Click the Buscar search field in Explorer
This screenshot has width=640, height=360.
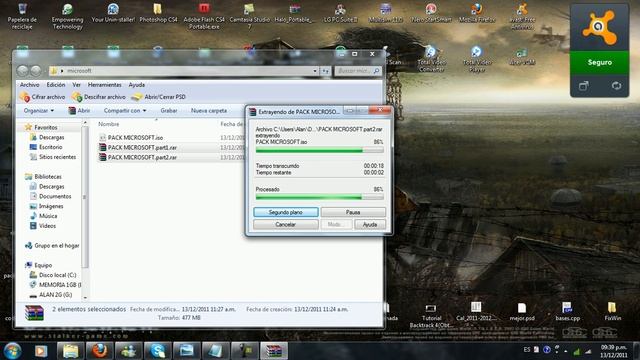(x=358, y=71)
